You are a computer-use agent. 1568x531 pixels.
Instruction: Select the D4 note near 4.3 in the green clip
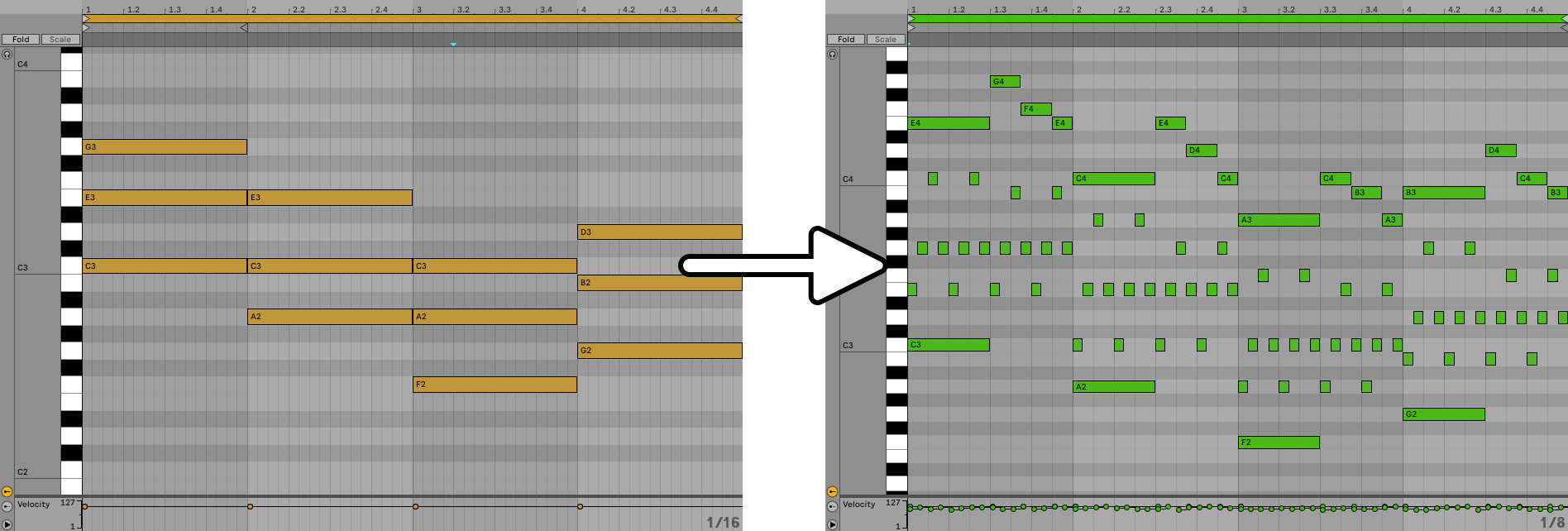[1501, 151]
